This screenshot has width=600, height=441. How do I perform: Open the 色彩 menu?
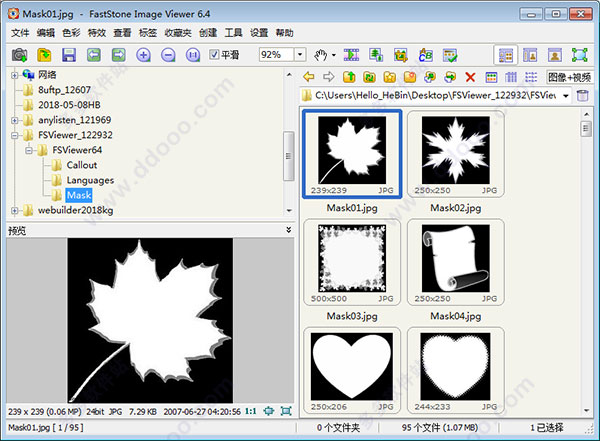coord(71,33)
